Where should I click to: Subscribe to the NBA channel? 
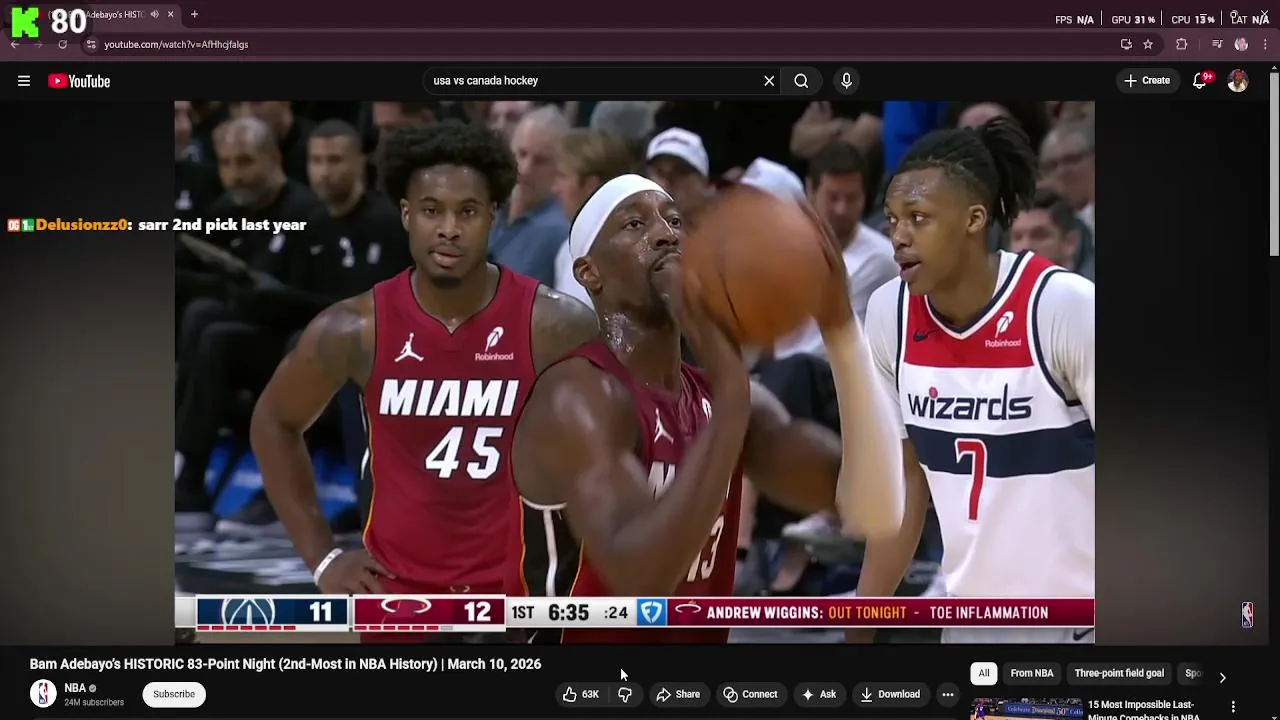coord(174,694)
